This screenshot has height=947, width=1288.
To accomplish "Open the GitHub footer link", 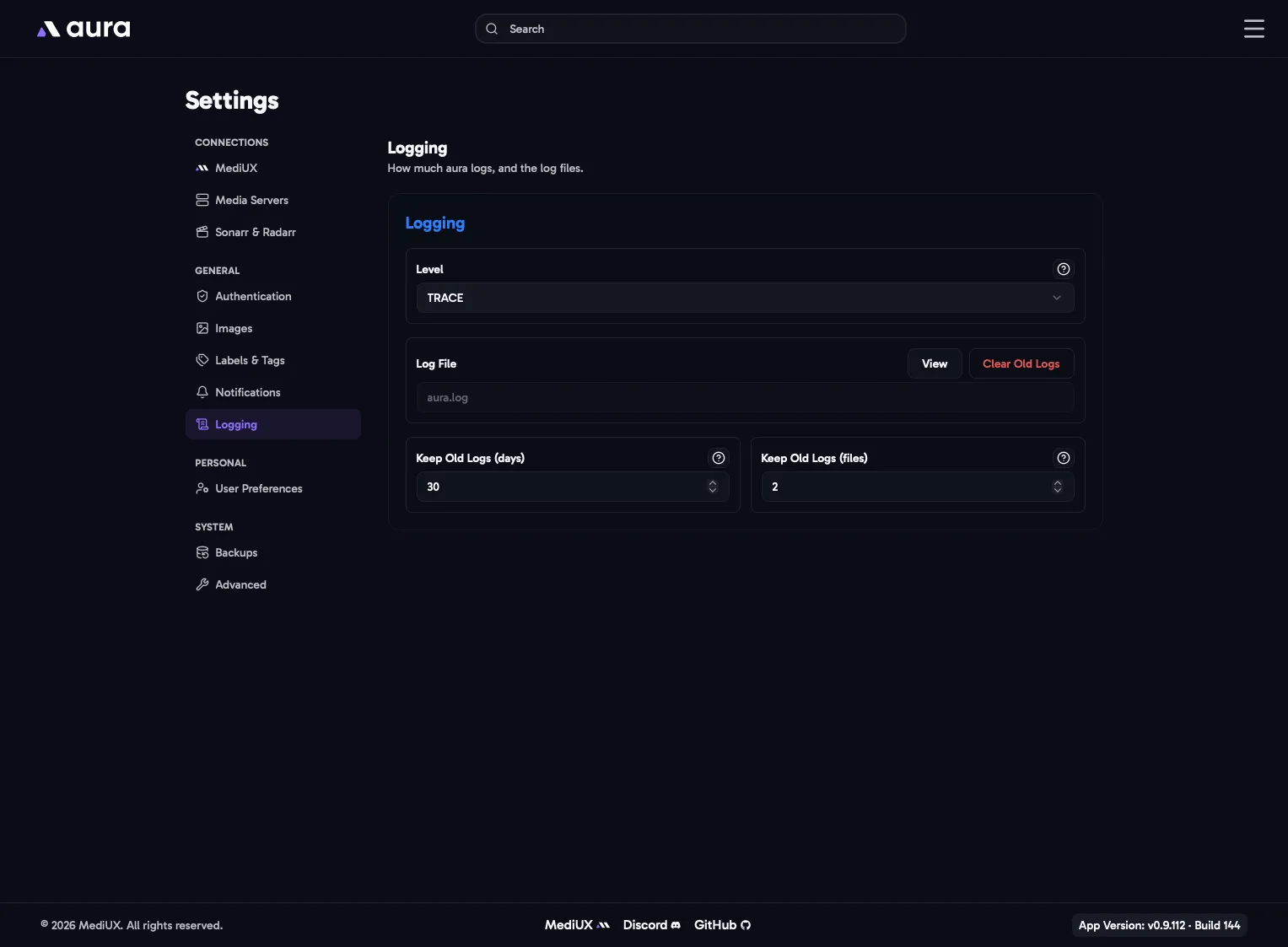I will [722, 925].
